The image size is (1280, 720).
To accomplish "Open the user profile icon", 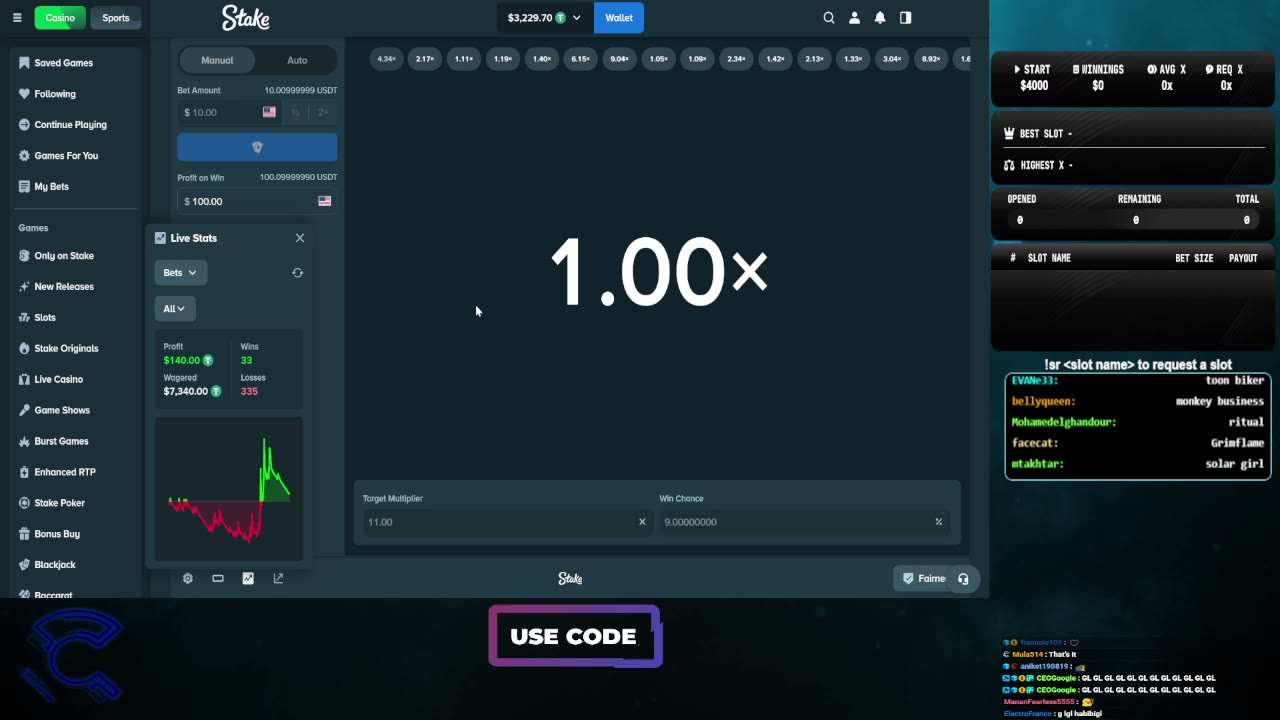I will [x=855, y=18].
